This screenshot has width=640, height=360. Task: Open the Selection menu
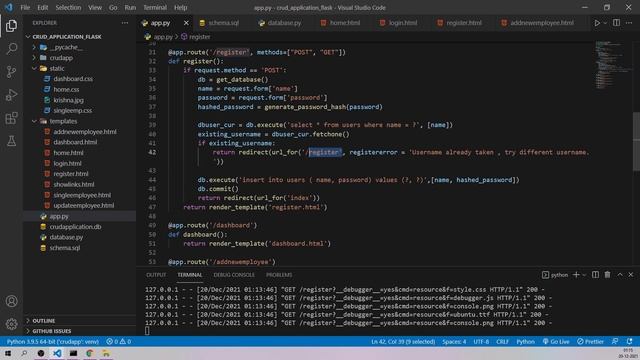[x=68, y=7]
